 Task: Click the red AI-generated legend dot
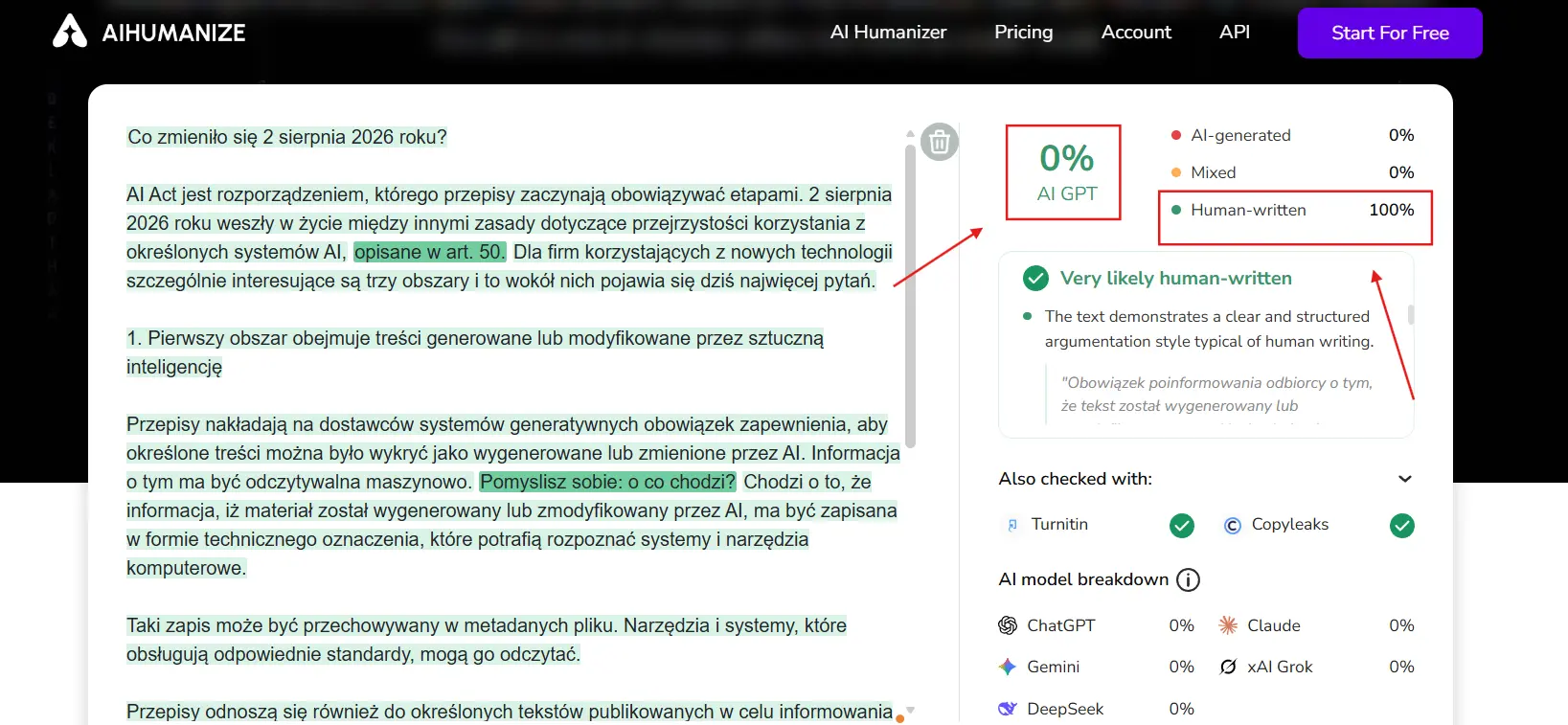1175,135
